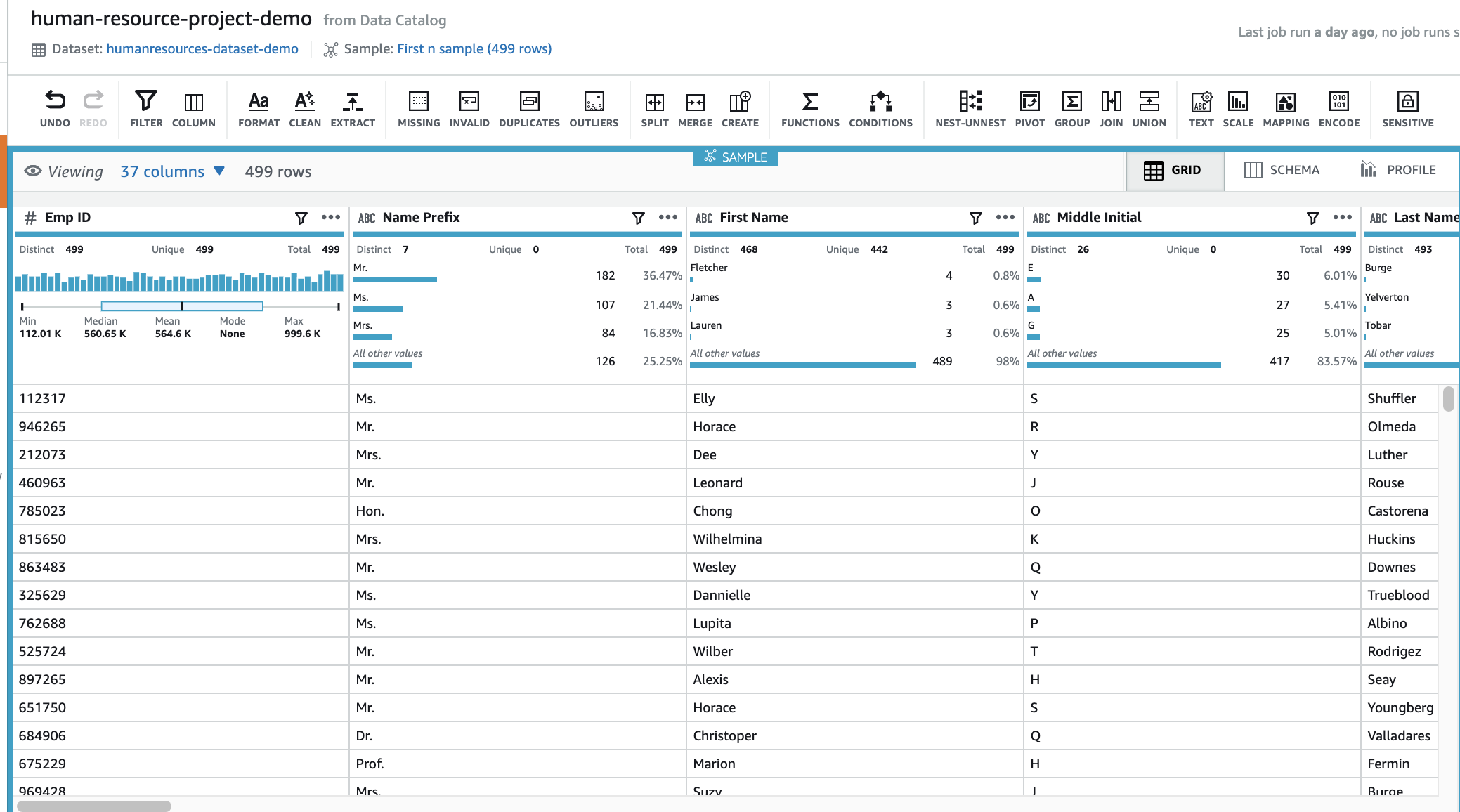The height and width of the screenshot is (812, 1460).
Task: Select the Sensitive data lock icon
Action: click(x=1407, y=102)
